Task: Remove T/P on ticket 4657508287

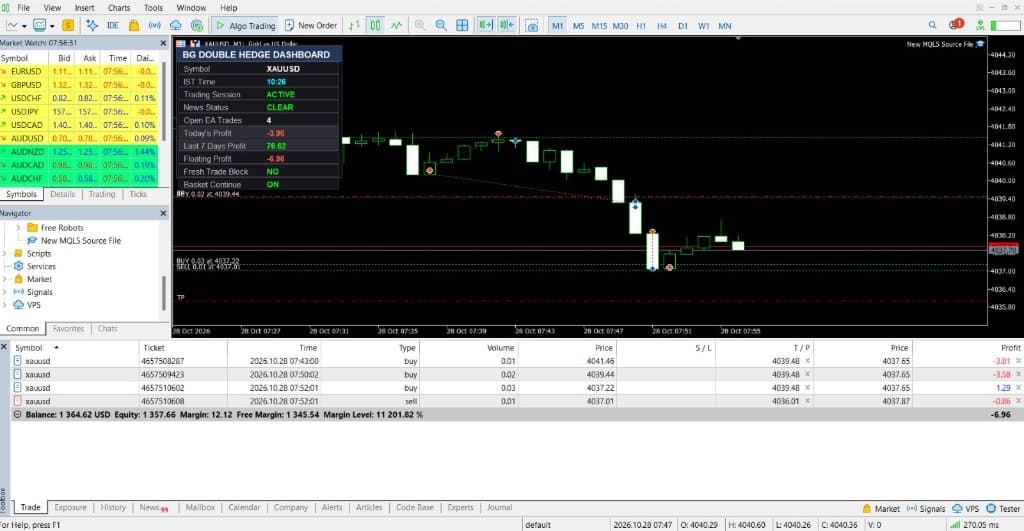Action: [807, 361]
